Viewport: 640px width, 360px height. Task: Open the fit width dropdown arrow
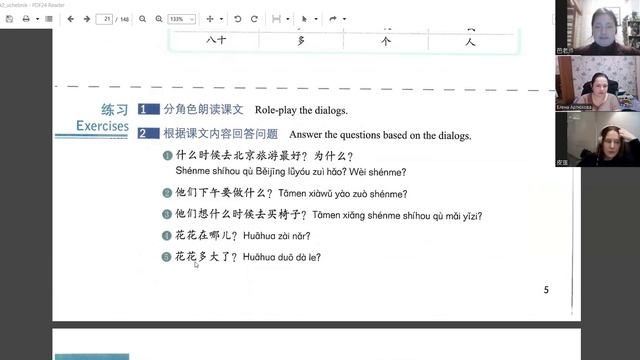tap(288, 19)
